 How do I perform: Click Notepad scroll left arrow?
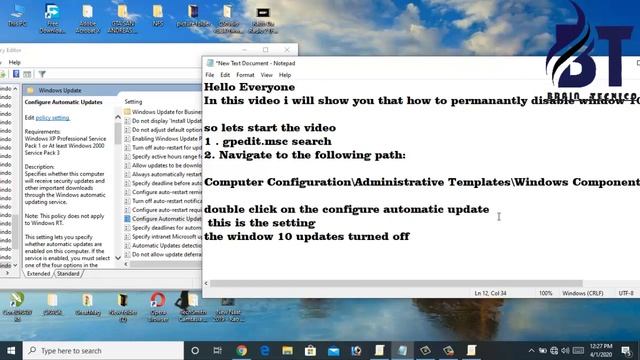(x=206, y=283)
